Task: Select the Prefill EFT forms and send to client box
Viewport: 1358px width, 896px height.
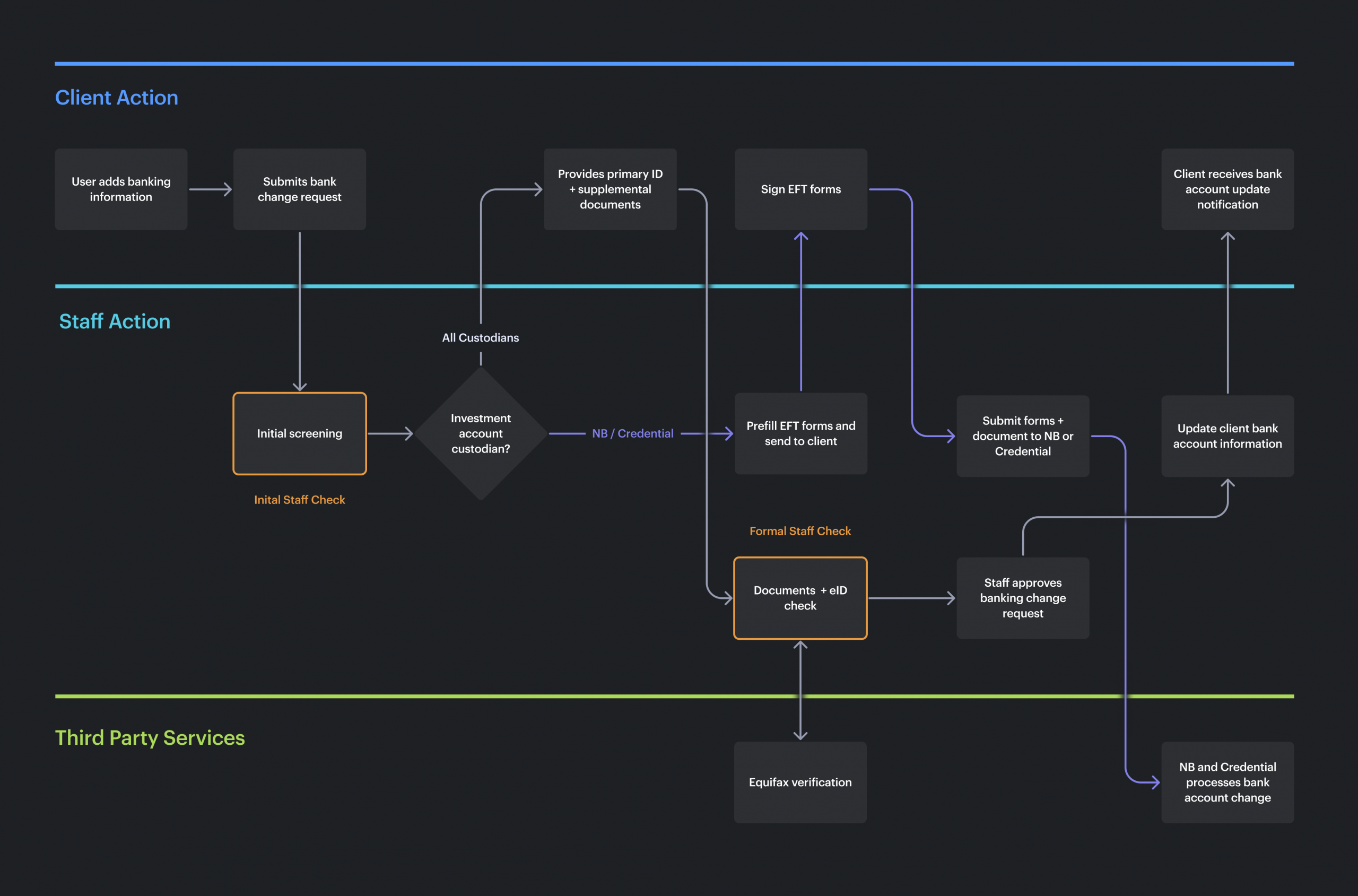Action: (x=800, y=434)
